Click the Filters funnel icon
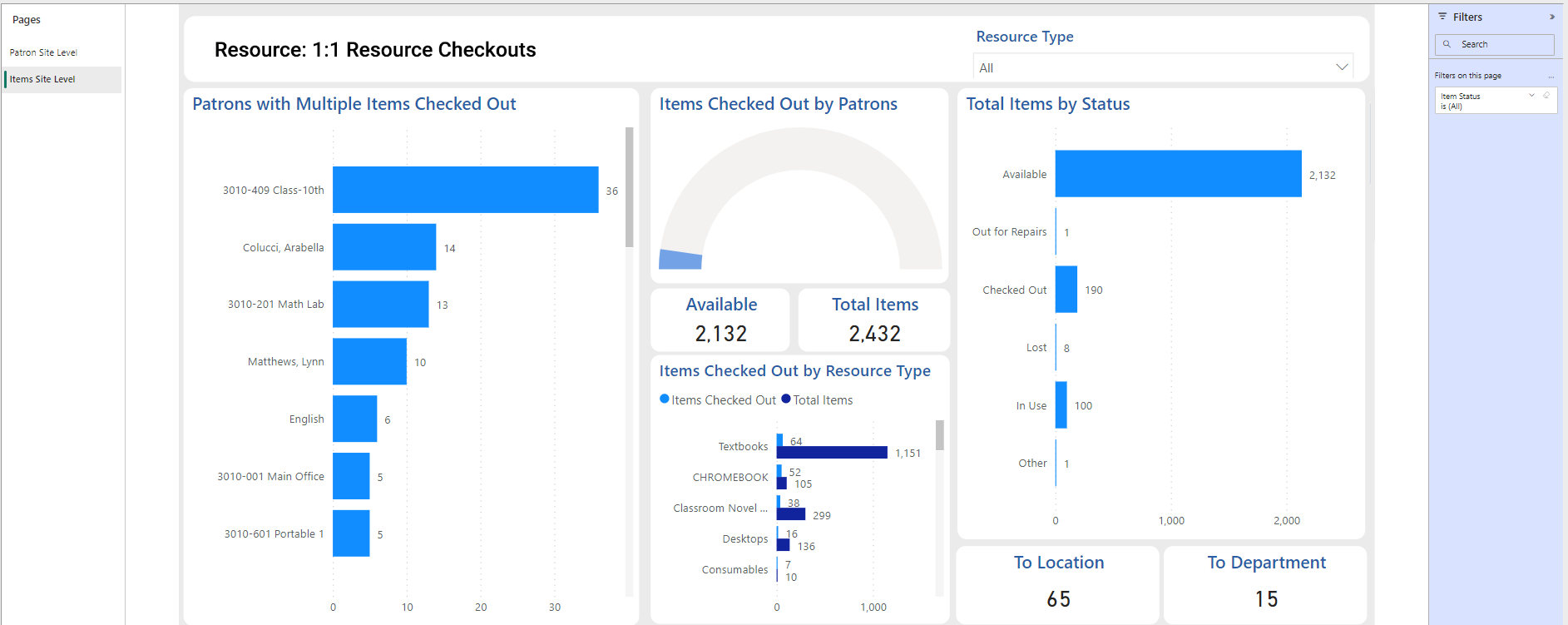The height and width of the screenshot is (625, 1568). click(x=1442, y=17)
